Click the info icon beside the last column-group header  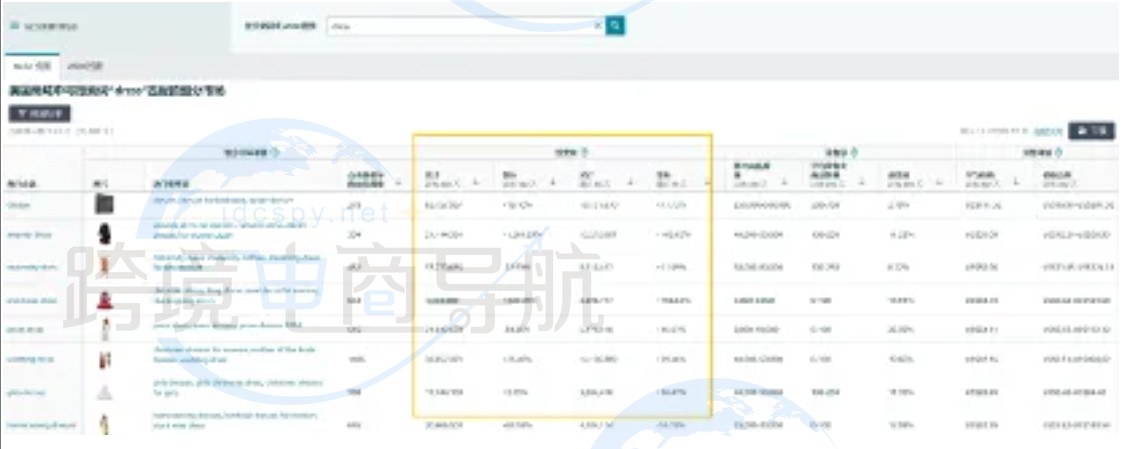click(x=1059, y=152)
